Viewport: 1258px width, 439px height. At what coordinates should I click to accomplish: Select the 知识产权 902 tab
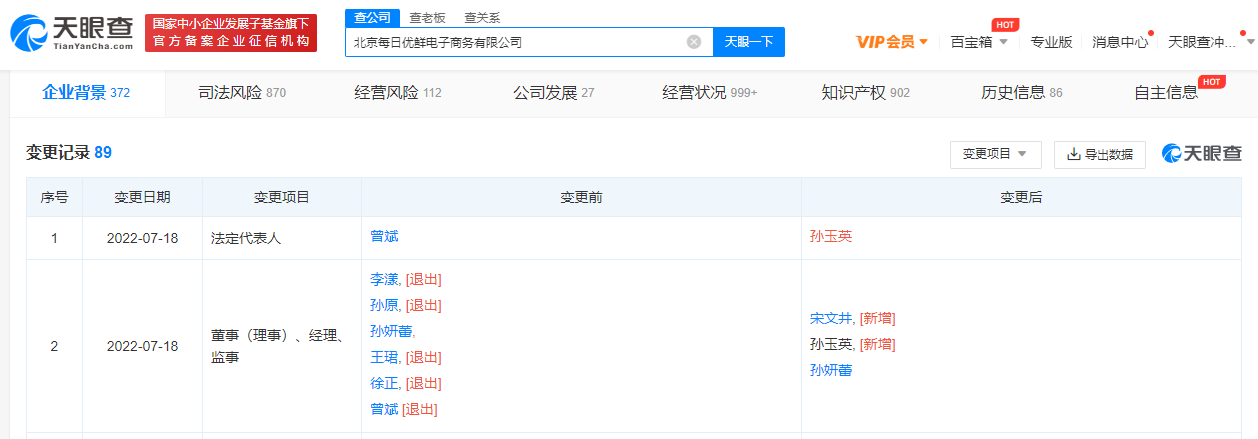[866, 93]
